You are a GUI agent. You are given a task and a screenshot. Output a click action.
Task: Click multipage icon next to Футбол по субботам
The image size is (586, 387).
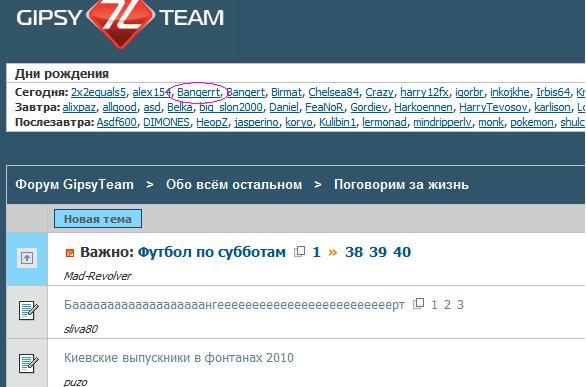[x=300, y=251]
